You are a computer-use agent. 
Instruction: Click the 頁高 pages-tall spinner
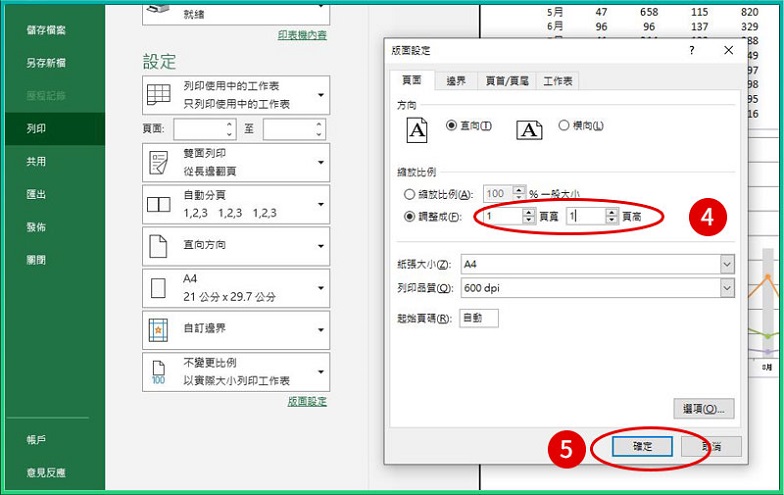pyautogui.click(x=612, y=216)
